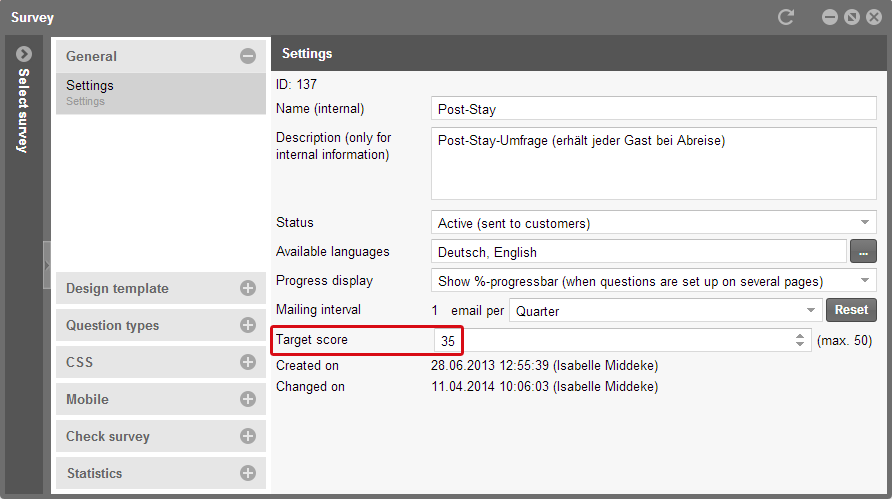Collapse the General section minus icon

[247, 56]
